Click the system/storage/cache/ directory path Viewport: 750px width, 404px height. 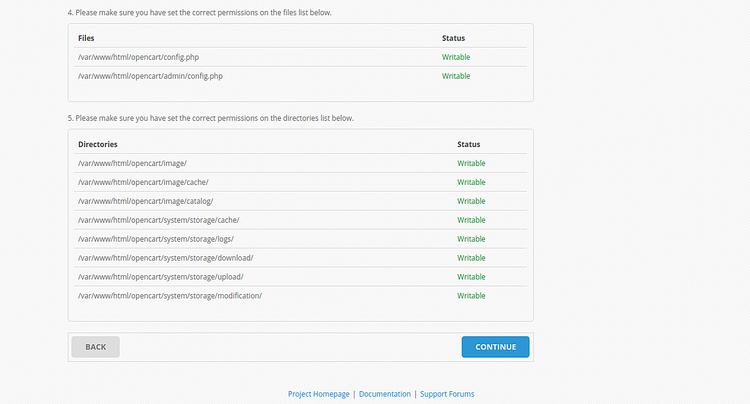tap(158, 220)
